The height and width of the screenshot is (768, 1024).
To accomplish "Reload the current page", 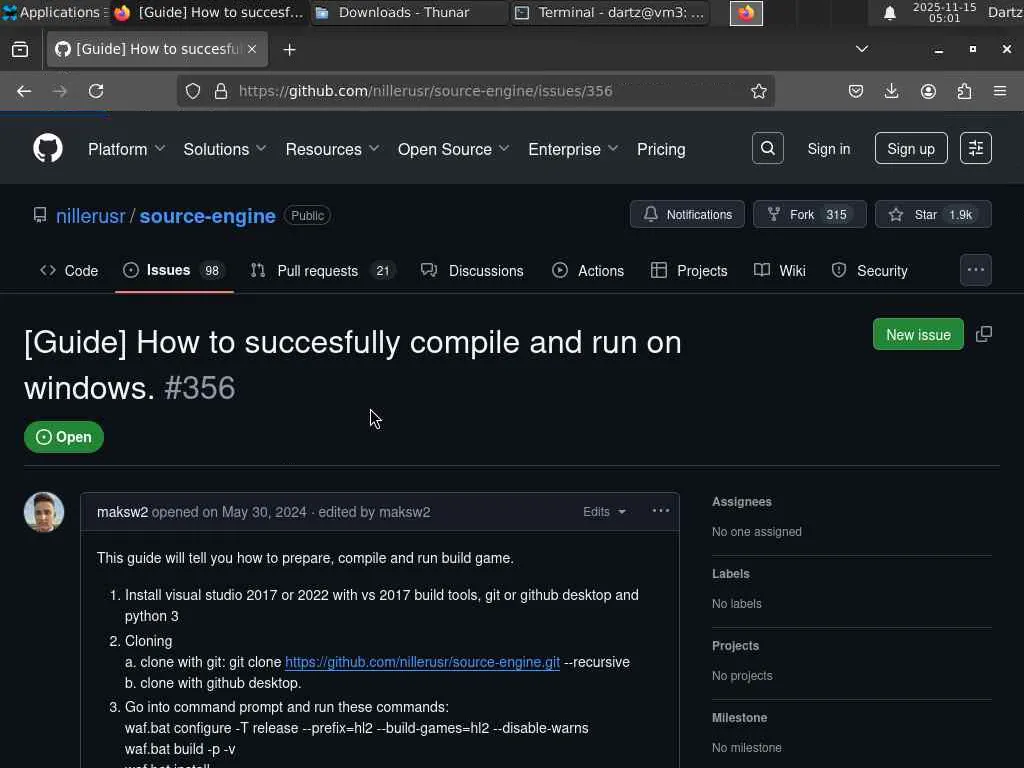I will click(96, 91).
